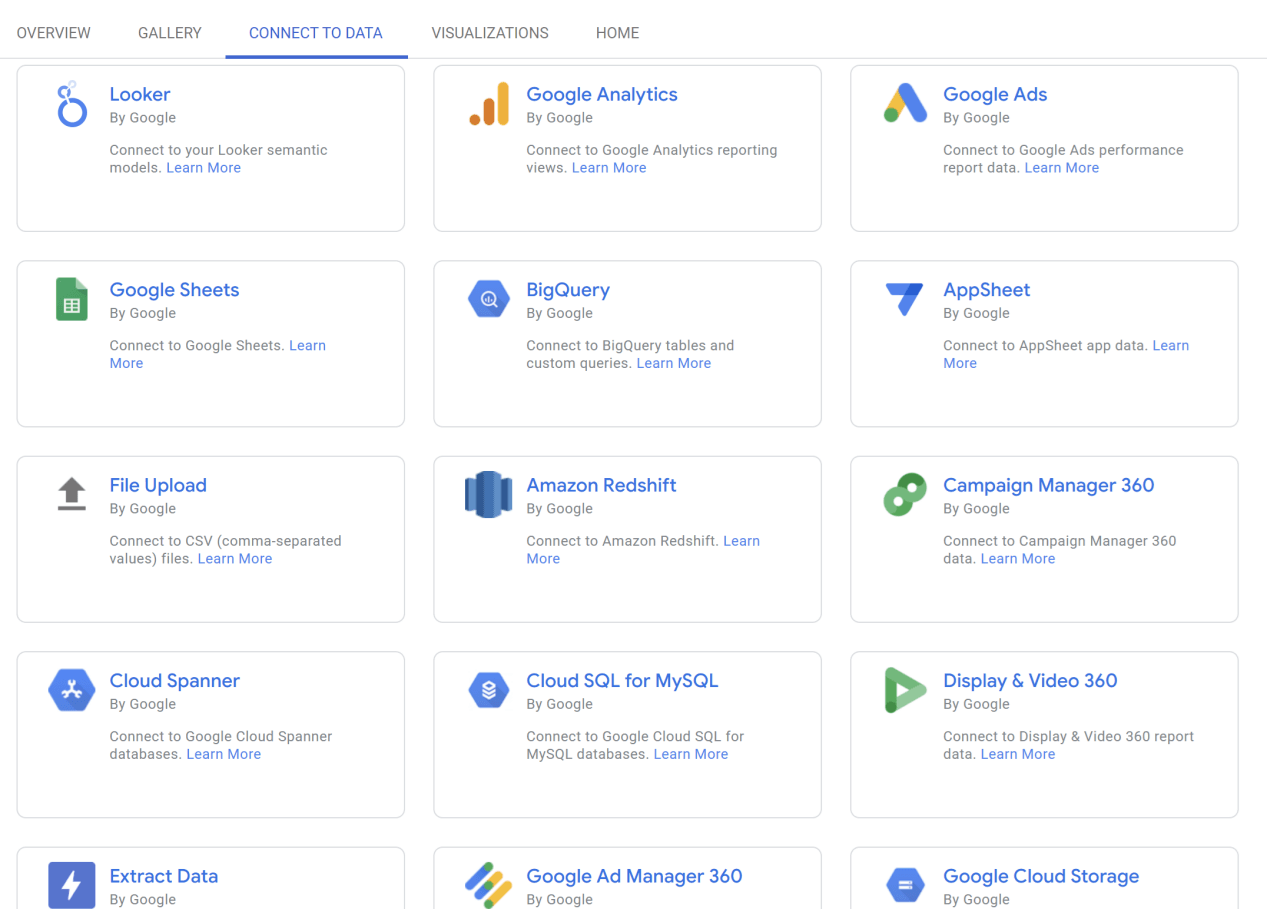Image resolution: width=1267 pixels, height=909 pixels.
Task: Open the Home tab
Action: (617, 33)
